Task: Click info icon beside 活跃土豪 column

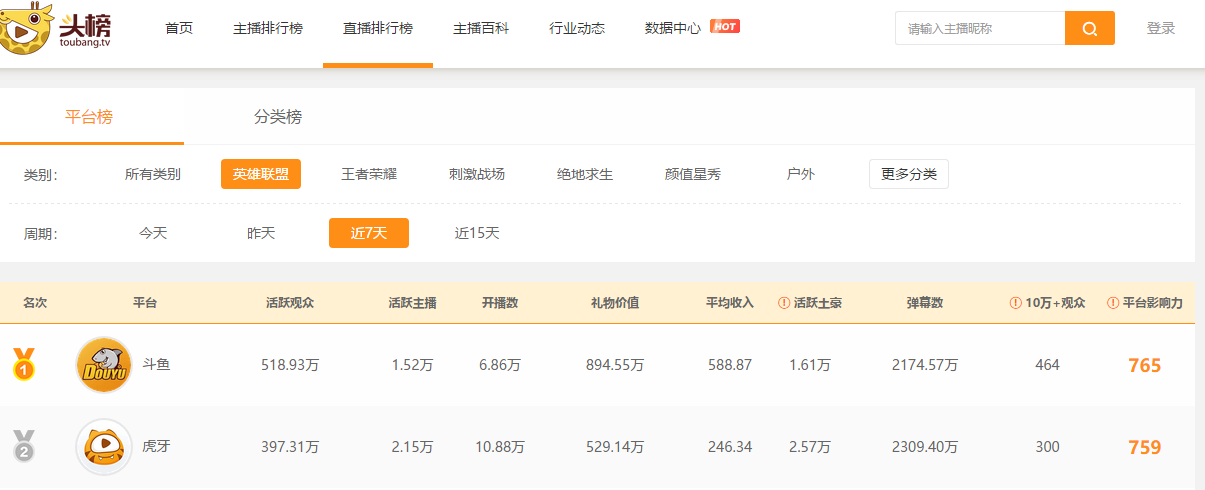Action: pyautogui.click(x=784, y=303)
